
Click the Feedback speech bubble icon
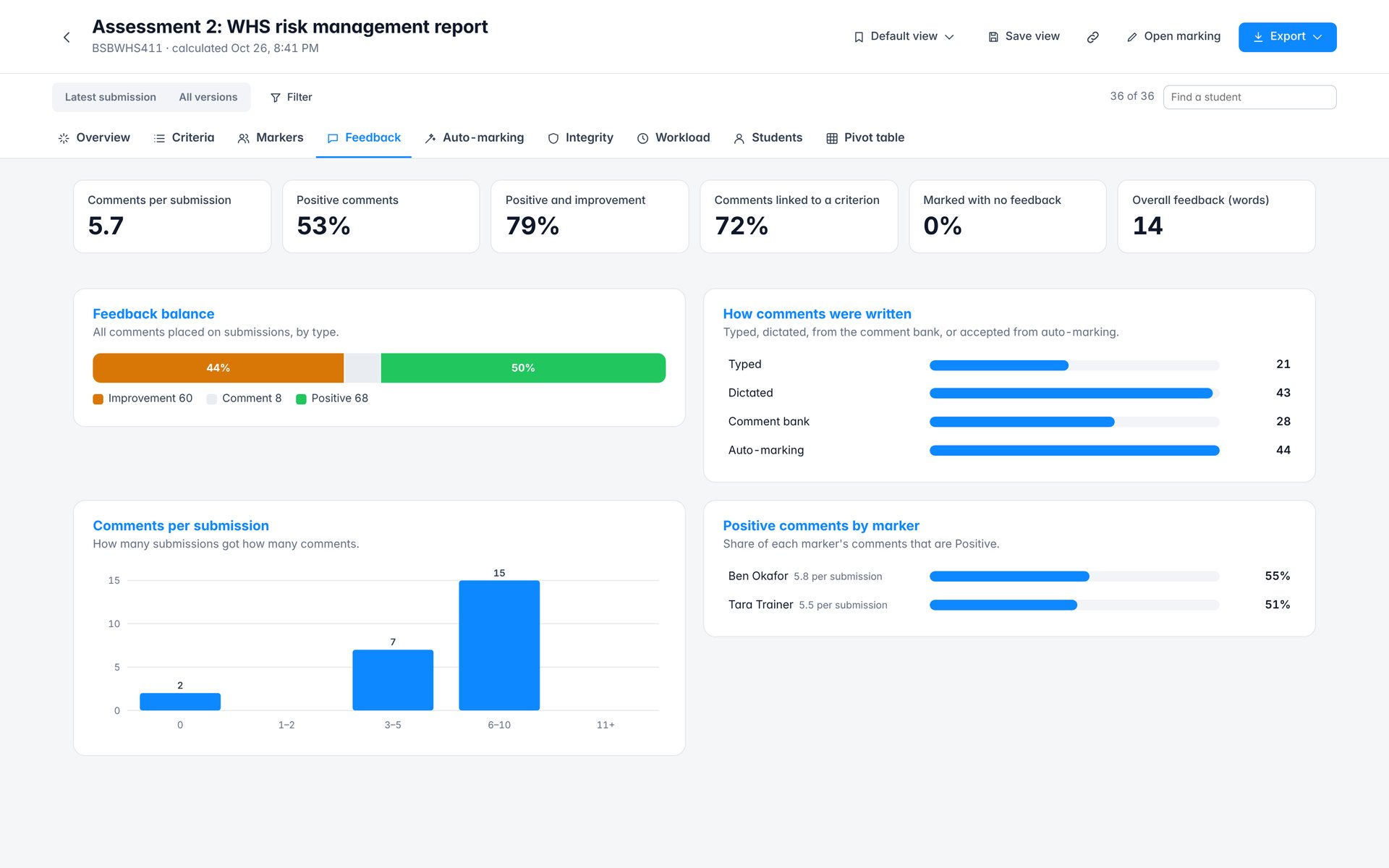[333, 138]
